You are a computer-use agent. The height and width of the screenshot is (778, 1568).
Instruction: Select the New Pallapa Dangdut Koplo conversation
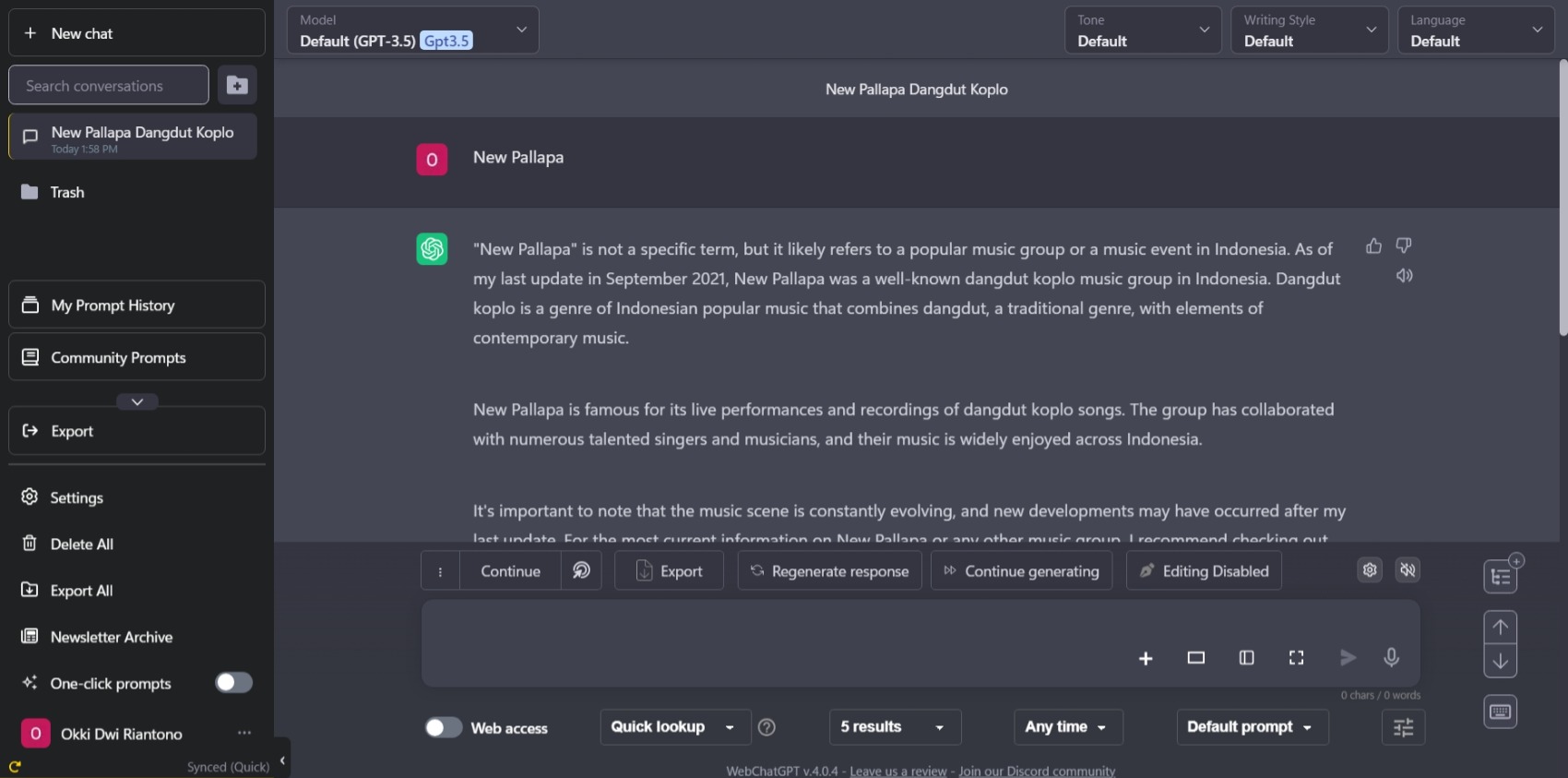(x=133, y=137)
